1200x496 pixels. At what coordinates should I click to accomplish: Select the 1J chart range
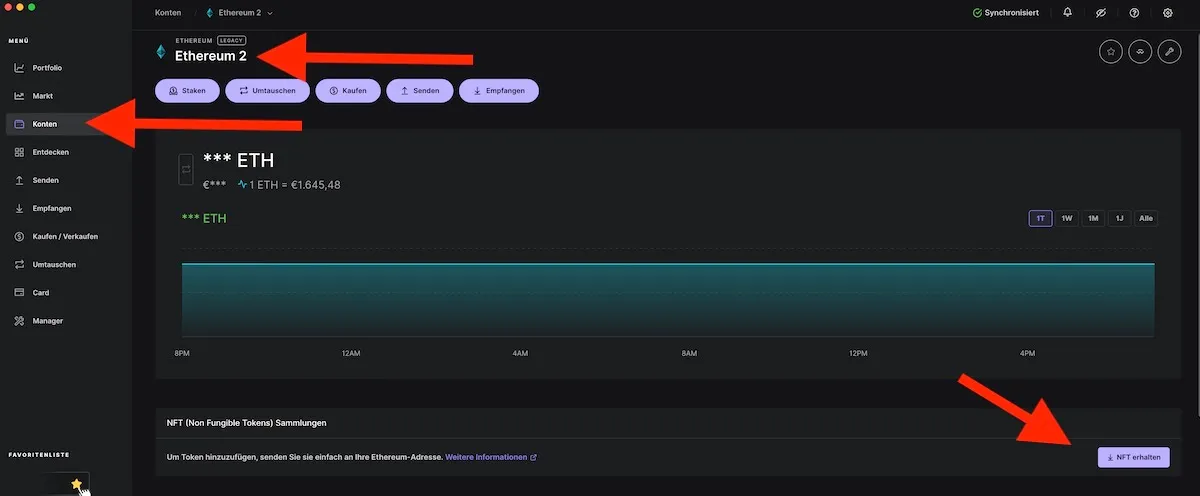tap(1119, 218)
